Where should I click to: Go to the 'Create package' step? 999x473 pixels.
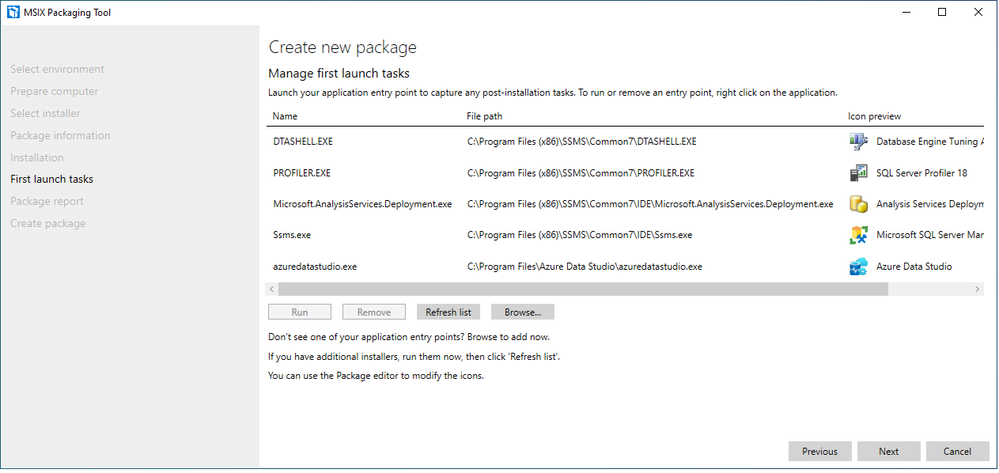[48, 224]
